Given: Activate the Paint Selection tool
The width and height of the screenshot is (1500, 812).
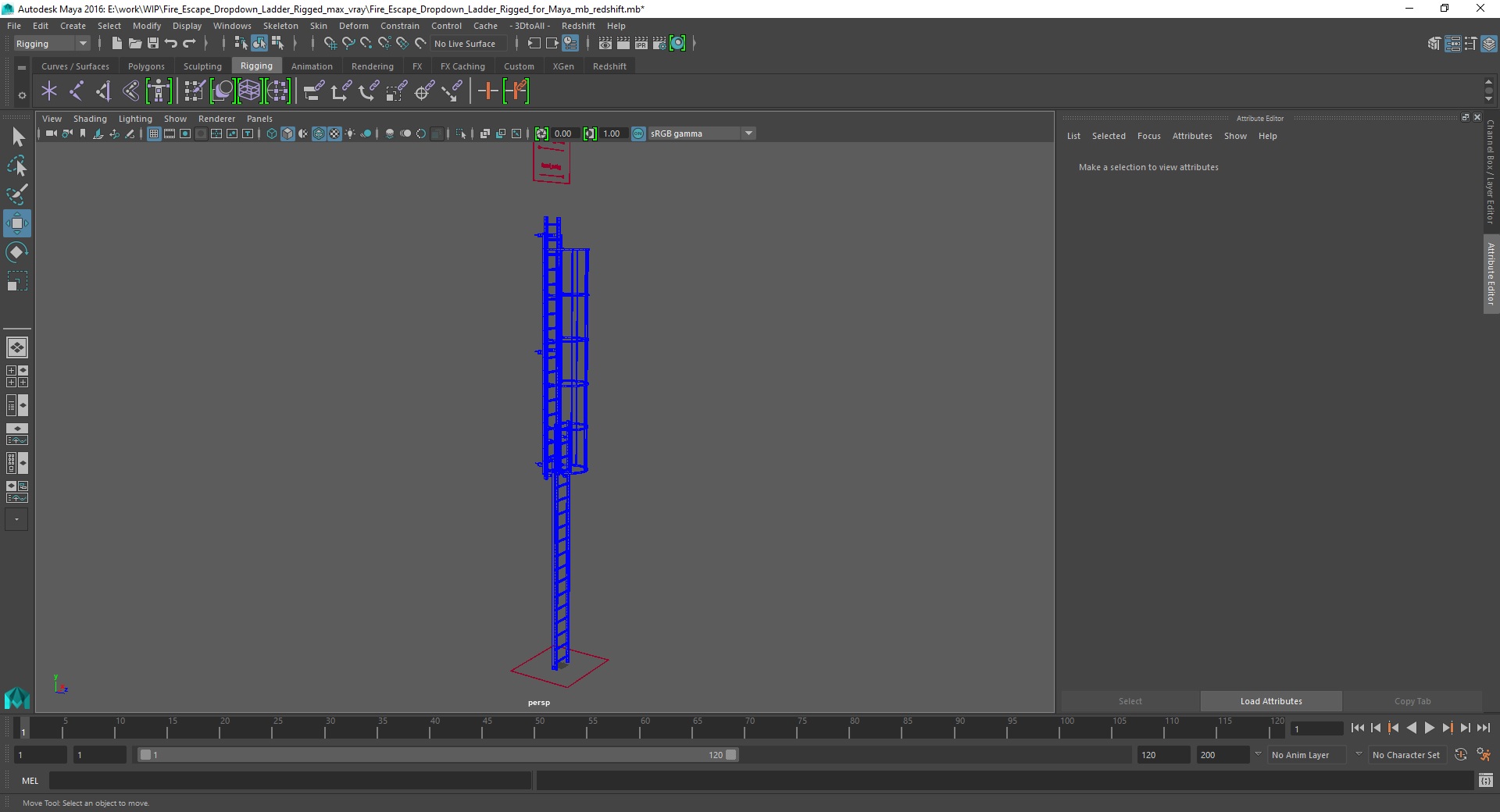Looking at the screenshot, I should (17, 194).
